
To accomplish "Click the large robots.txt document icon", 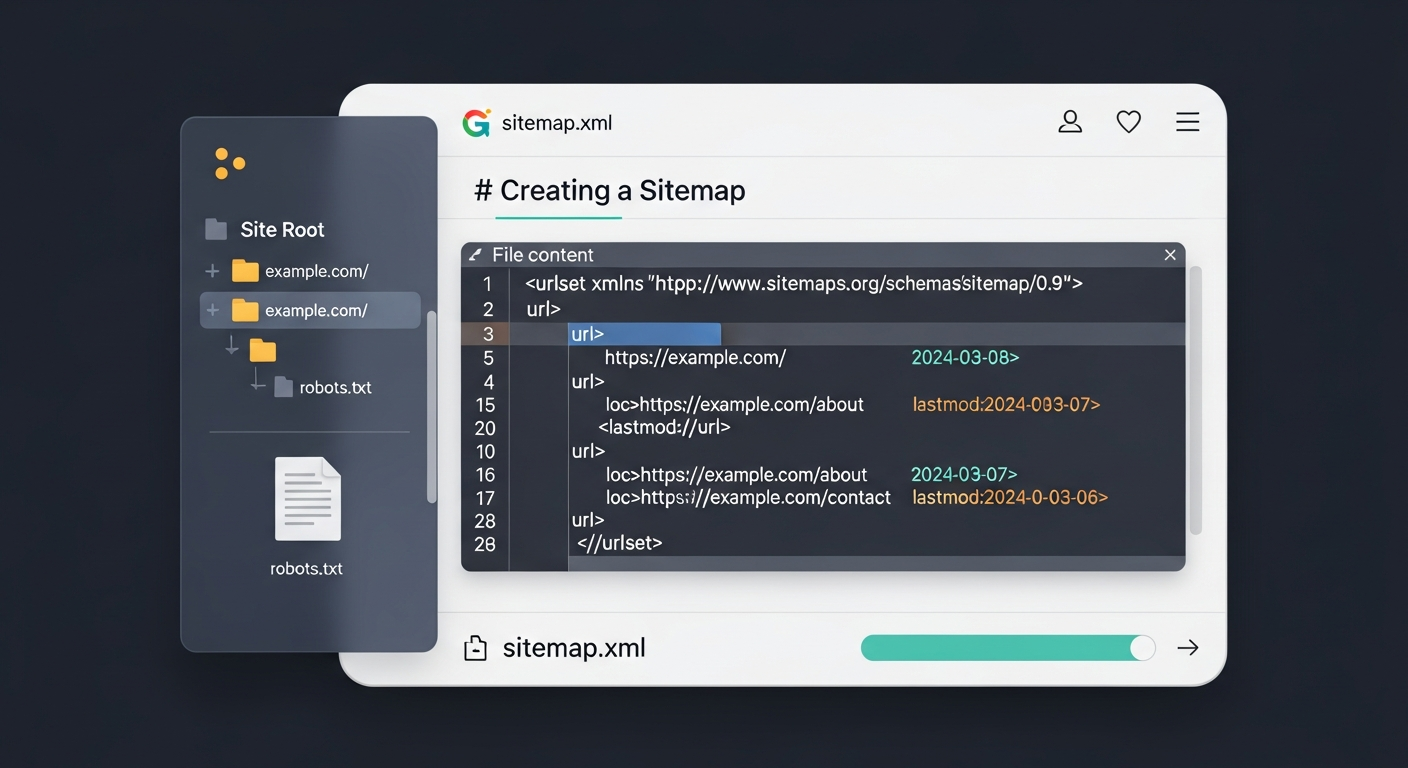I will click(308, 499).
